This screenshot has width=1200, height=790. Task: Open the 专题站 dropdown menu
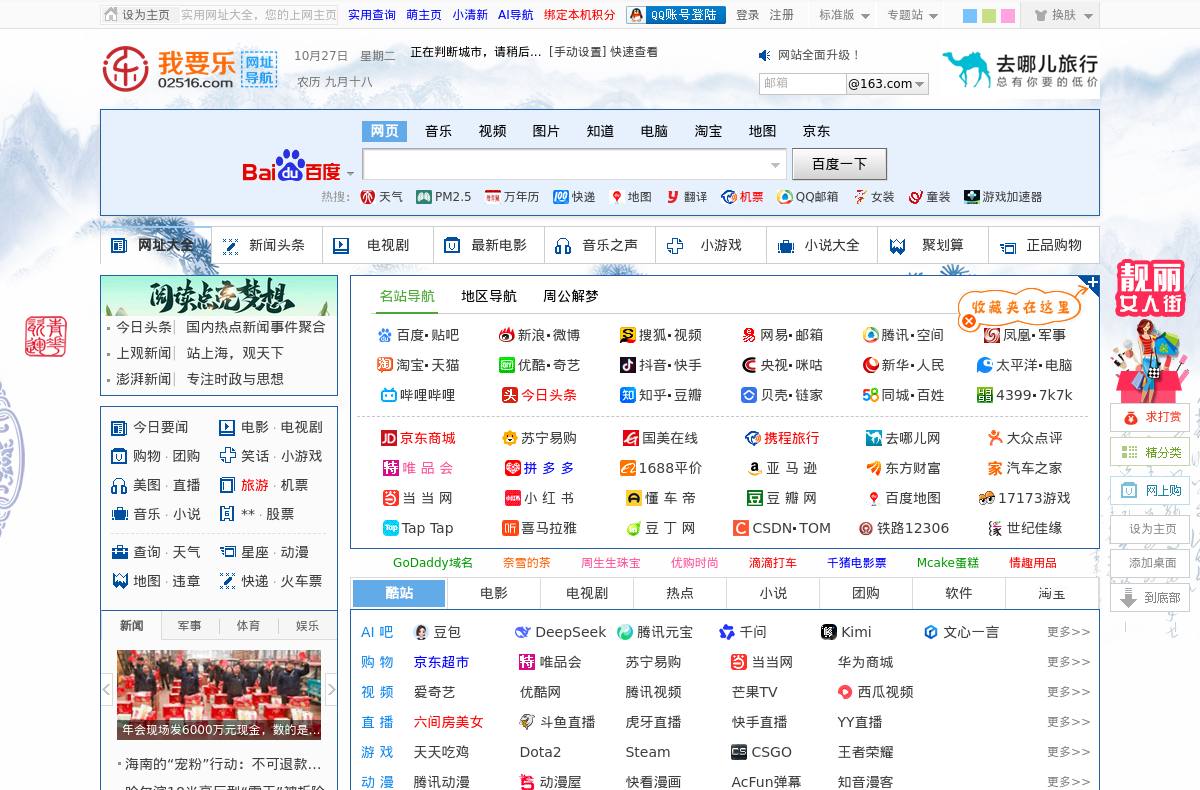click(912, 15)
